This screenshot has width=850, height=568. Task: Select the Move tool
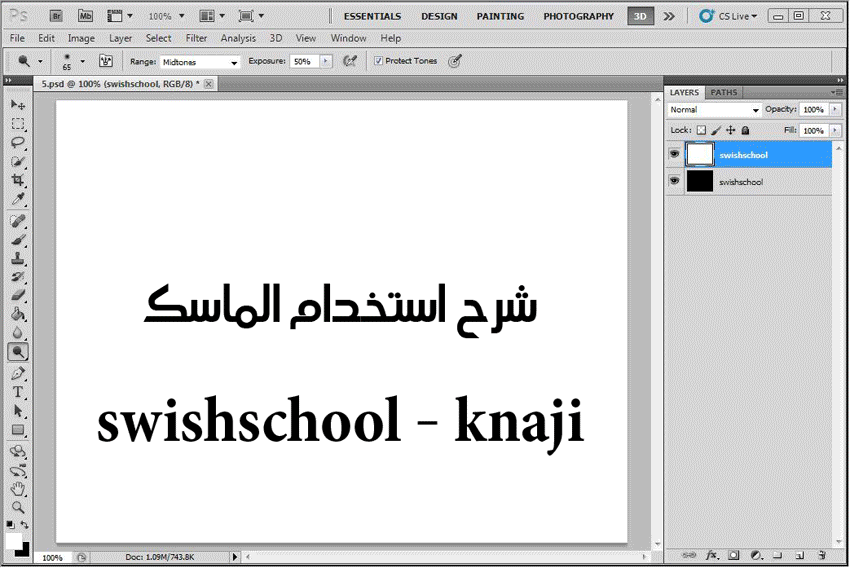pyautogui.click(x=18, y=105)
